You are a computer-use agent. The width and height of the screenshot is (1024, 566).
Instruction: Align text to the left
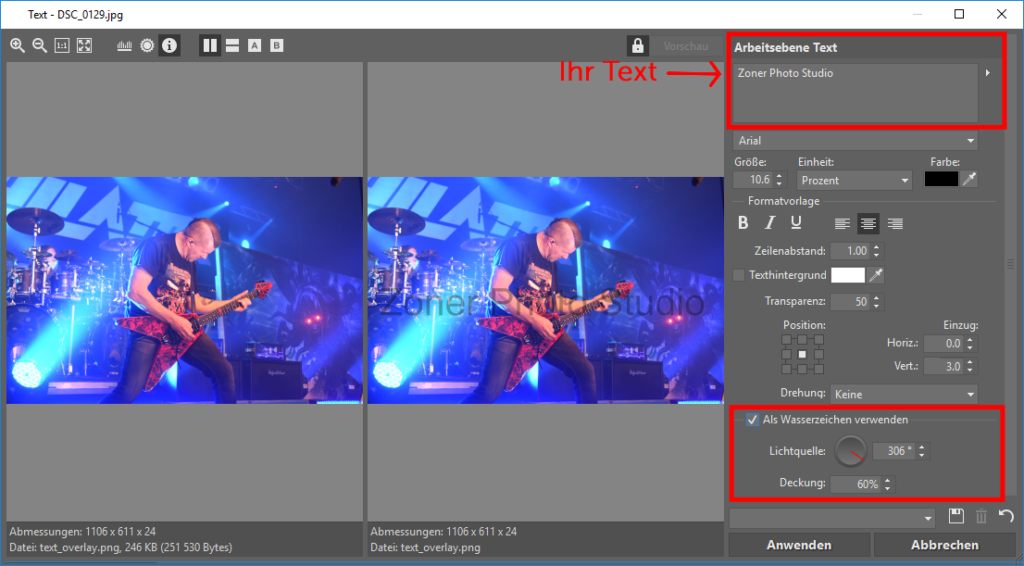[x=842, y=224]
